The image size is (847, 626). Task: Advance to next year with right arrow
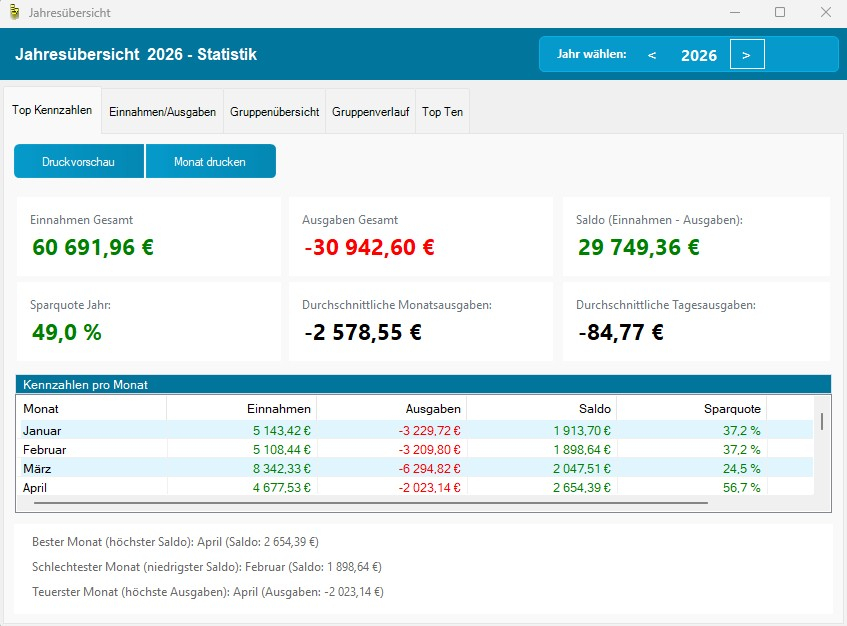pos(747,55)
